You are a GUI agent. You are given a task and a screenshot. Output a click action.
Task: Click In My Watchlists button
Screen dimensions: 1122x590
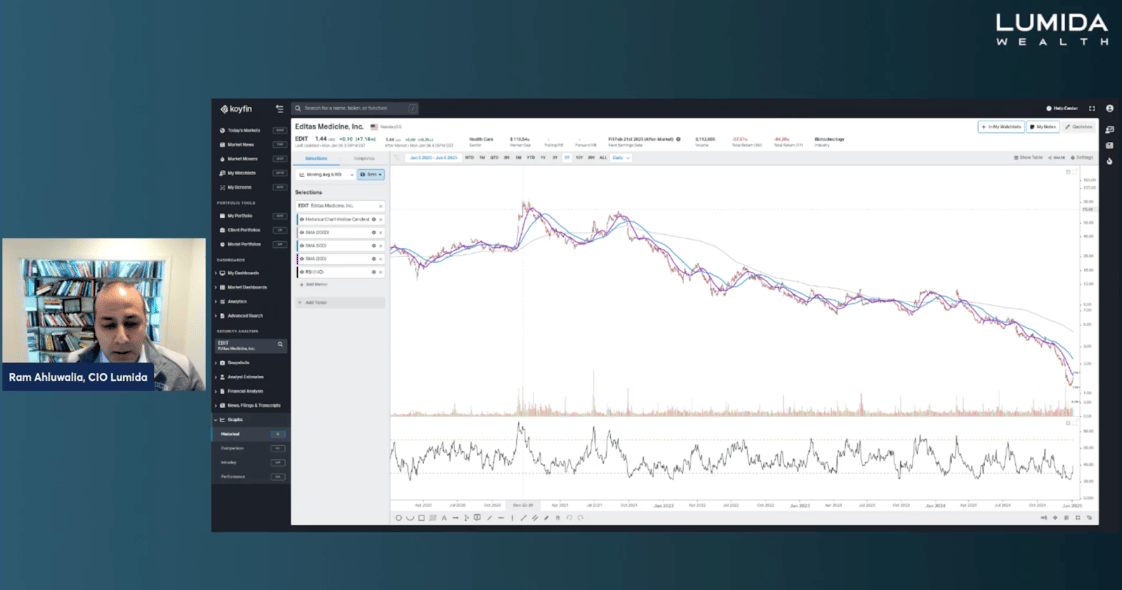point(1001,127)
